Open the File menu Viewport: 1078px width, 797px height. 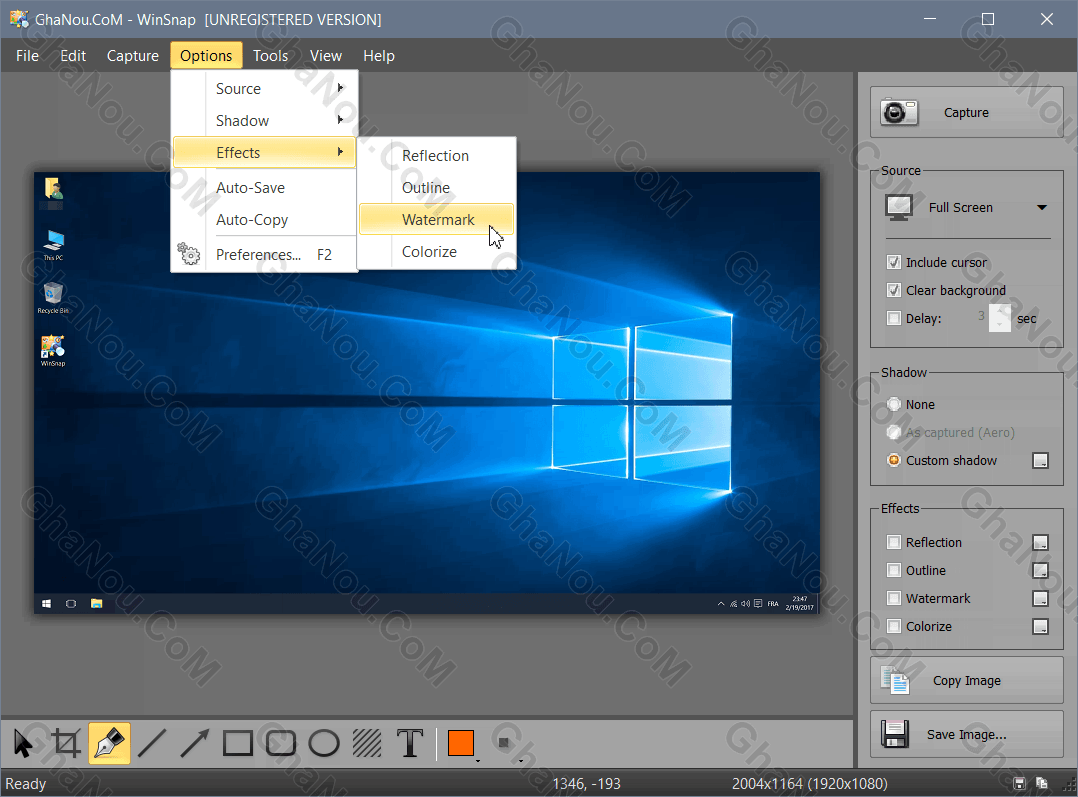(28, 56)
